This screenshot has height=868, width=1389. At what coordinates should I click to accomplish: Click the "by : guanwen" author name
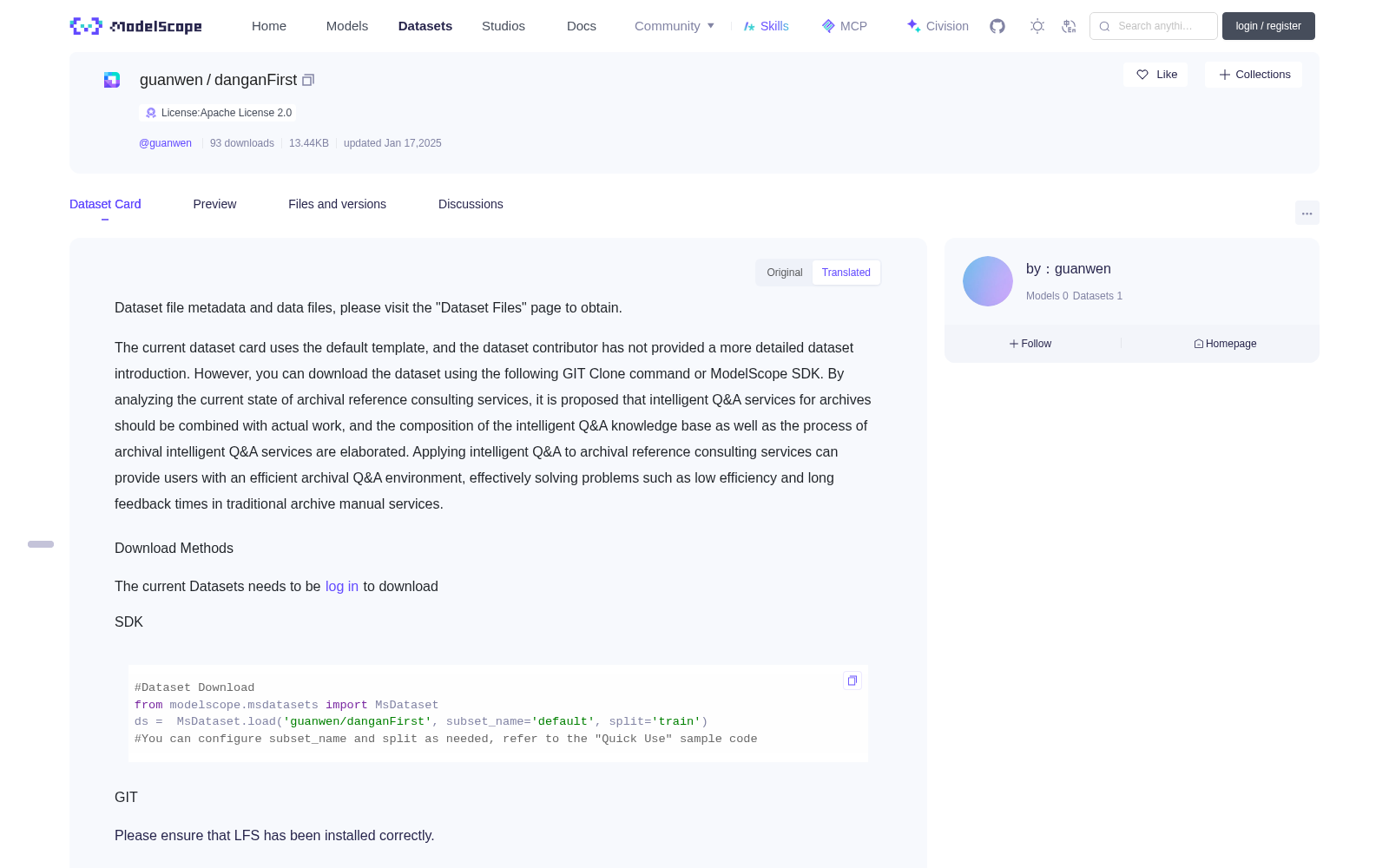click(1069, 269)
